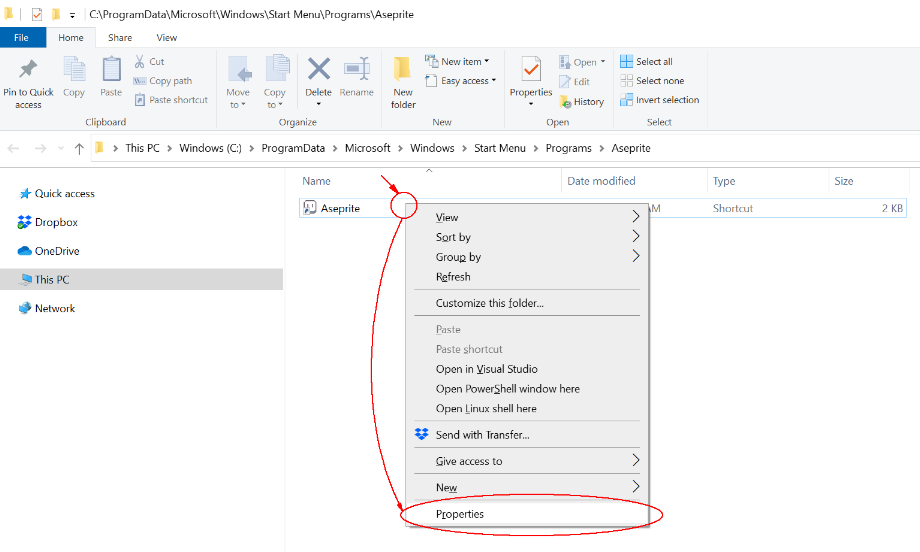Image resolution: width=920 pixels, height=552 pixels.
Task: Open Properties via ribbon checkmark icon
Action: [531, 68]
